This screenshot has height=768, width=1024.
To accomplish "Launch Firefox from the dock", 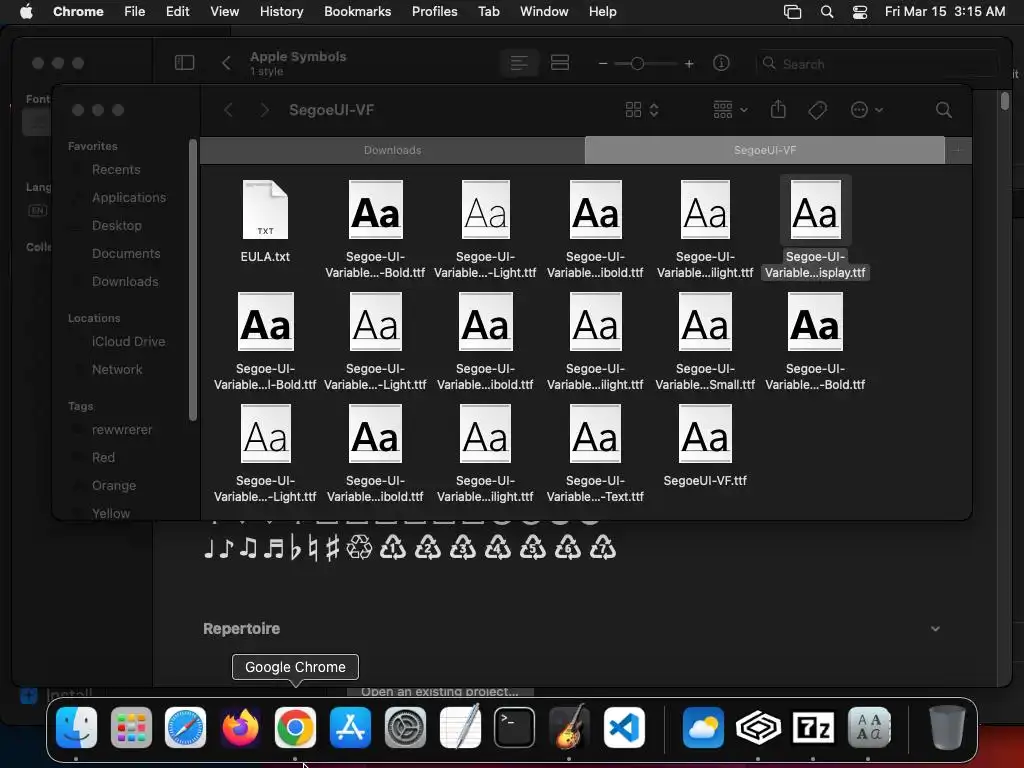I will click(240, 728).
